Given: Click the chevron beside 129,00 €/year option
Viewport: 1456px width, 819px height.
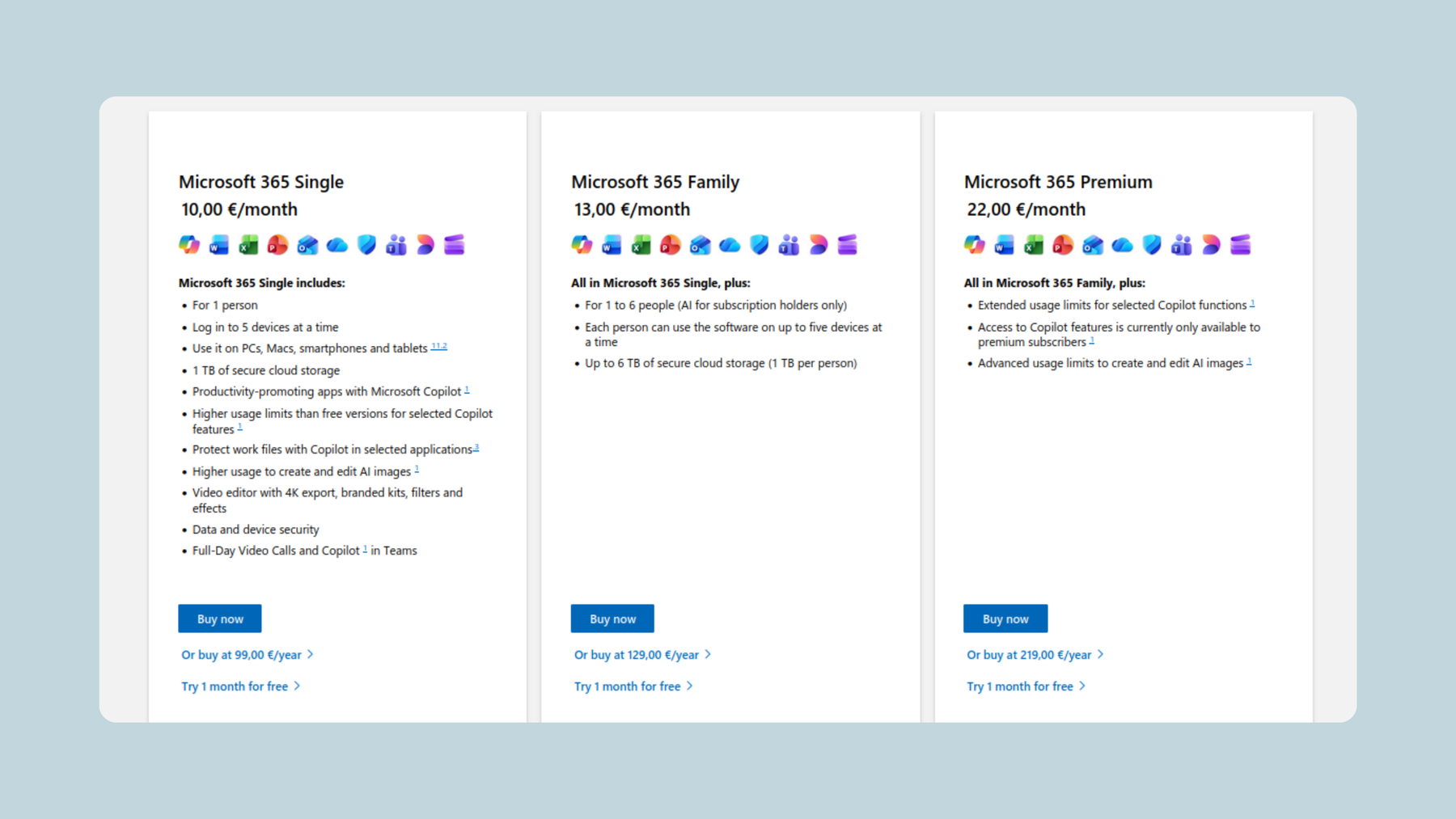Looking at the screenshot, I should coord(709,654).
